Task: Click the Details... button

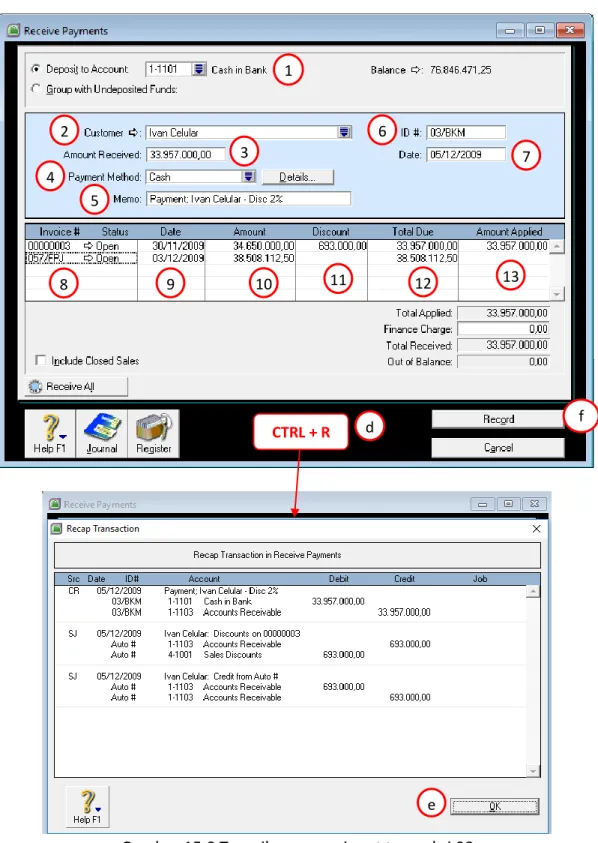Action: coord(298,177)
